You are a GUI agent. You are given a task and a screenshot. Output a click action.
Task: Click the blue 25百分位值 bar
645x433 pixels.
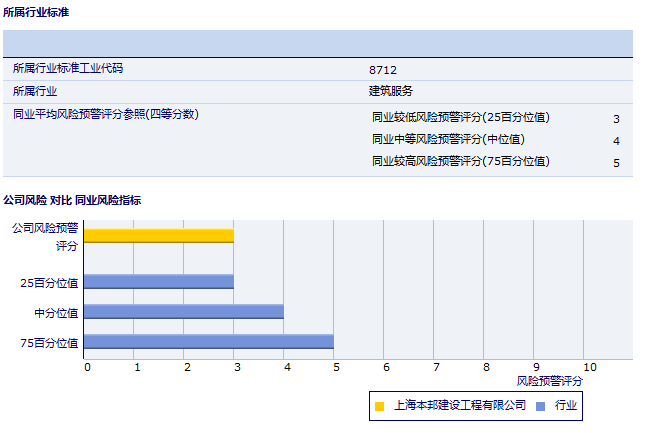pos(158,282)
